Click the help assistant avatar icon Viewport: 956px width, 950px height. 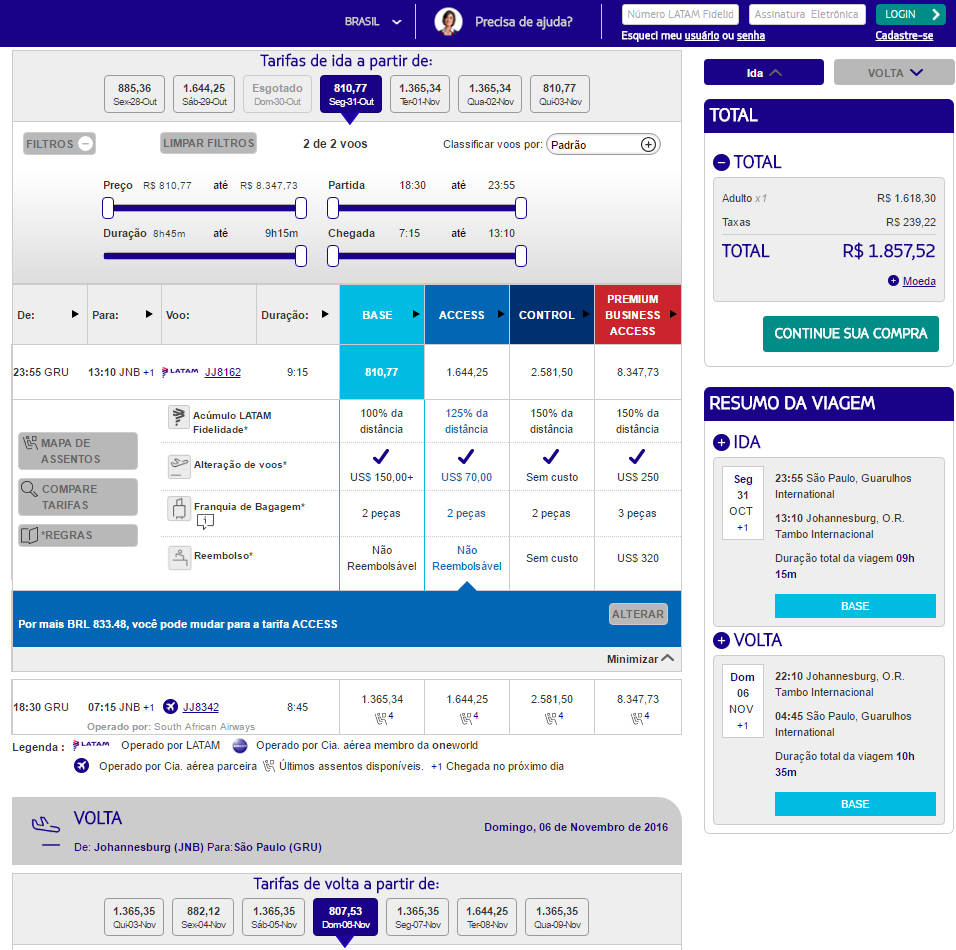click(x=448, y=22)
